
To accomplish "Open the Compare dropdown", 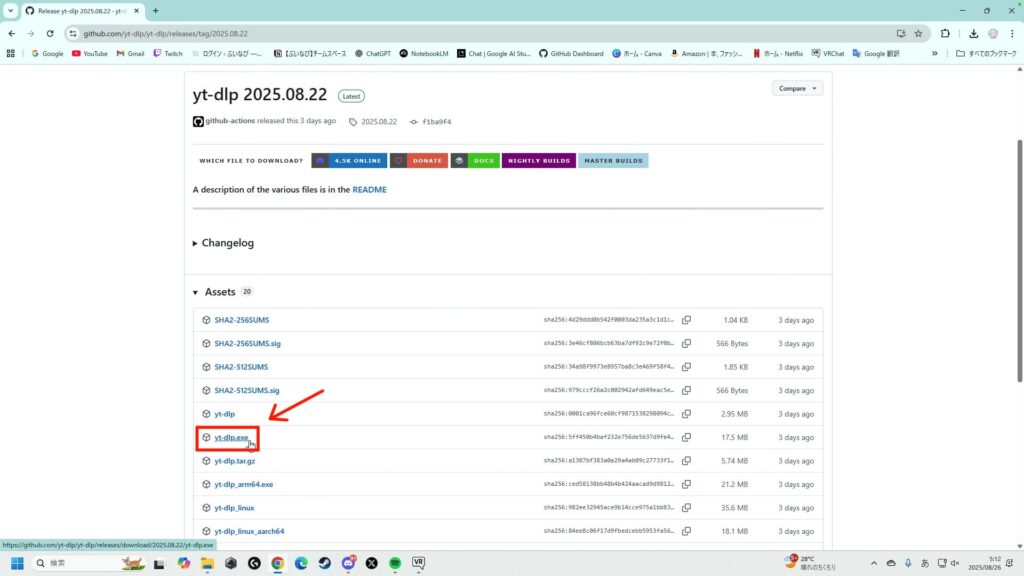I will point(797,88).
